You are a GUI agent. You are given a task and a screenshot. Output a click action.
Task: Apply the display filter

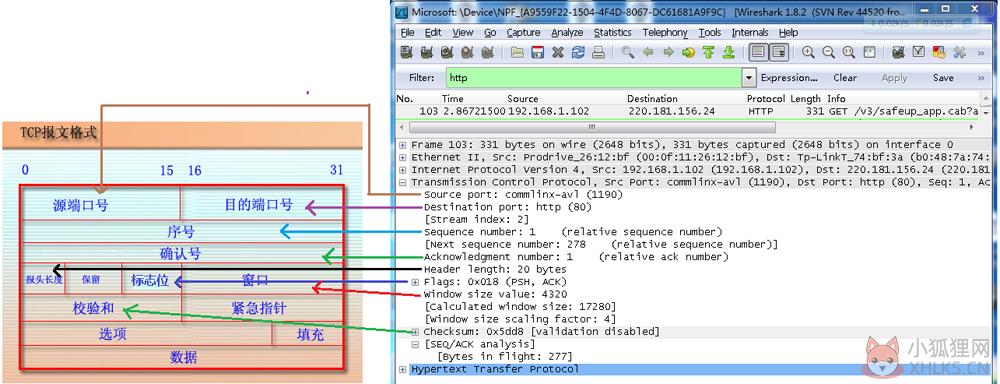[x=894, y=78]
